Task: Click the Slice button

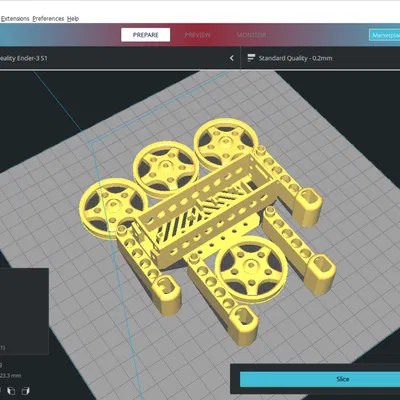Action: (320, 379)
